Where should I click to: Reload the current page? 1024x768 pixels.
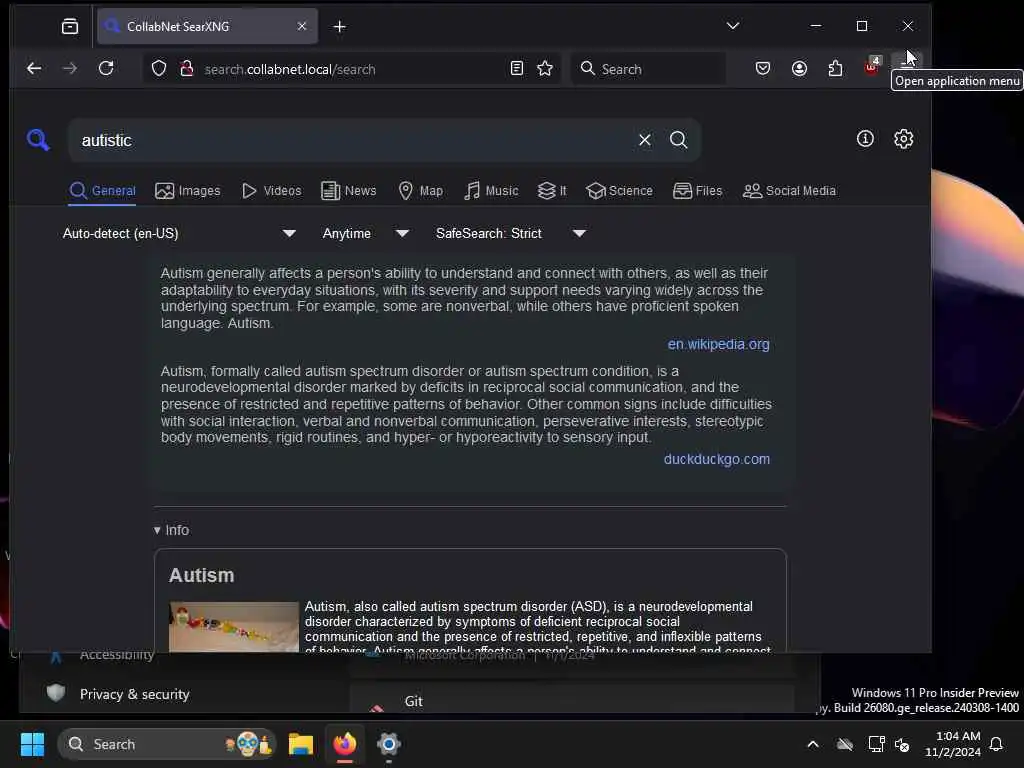[x=106, y=69]
